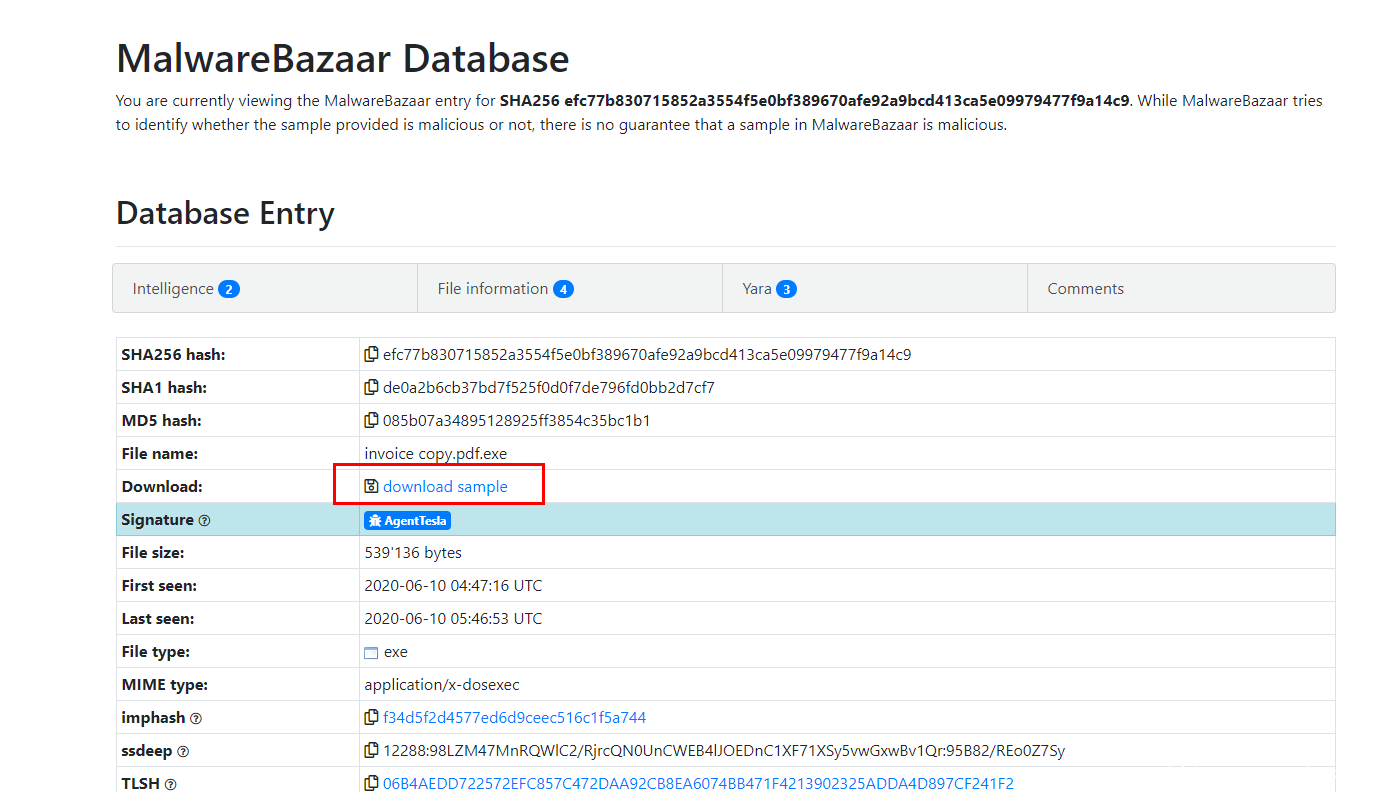Click the exe file type icon
This screenshot has width=1379, height=792.
[x=371, y=652]
